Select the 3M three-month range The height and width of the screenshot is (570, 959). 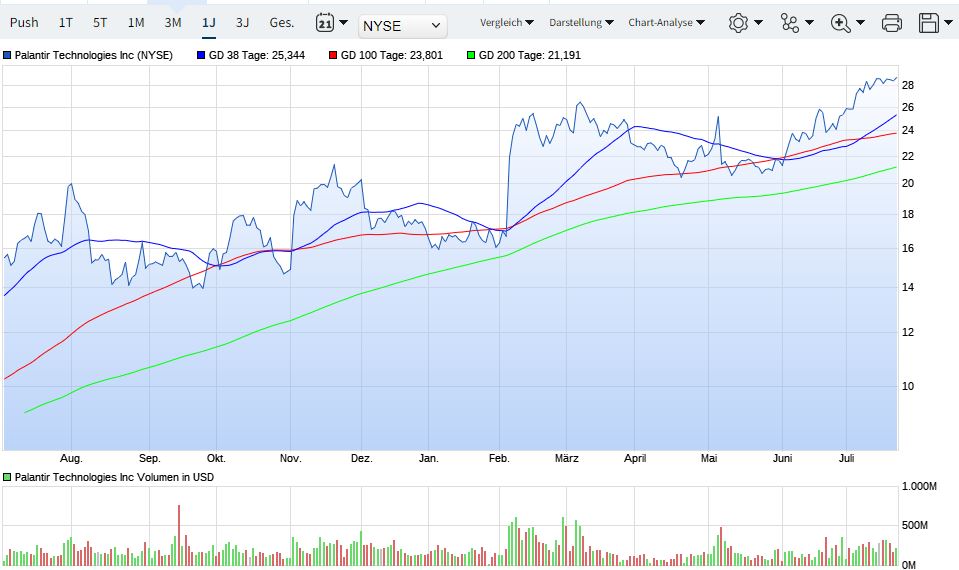[172, 23]
